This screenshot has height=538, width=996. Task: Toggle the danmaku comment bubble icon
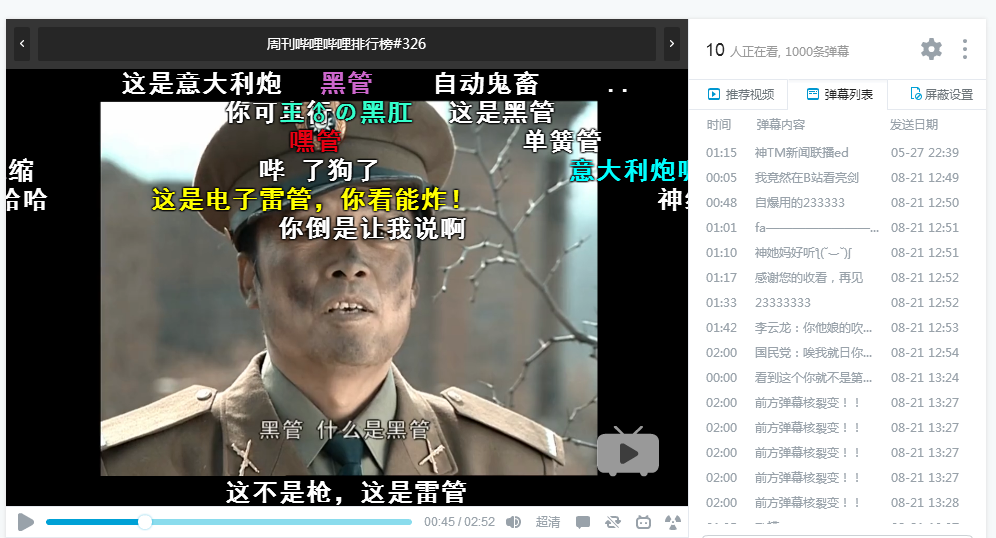582,522
